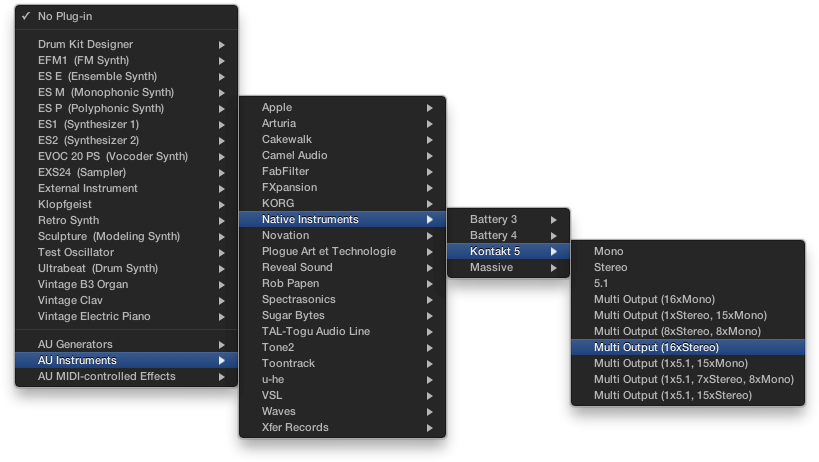
Task: Open Native Instruments submenu
Action: [342, 219]
